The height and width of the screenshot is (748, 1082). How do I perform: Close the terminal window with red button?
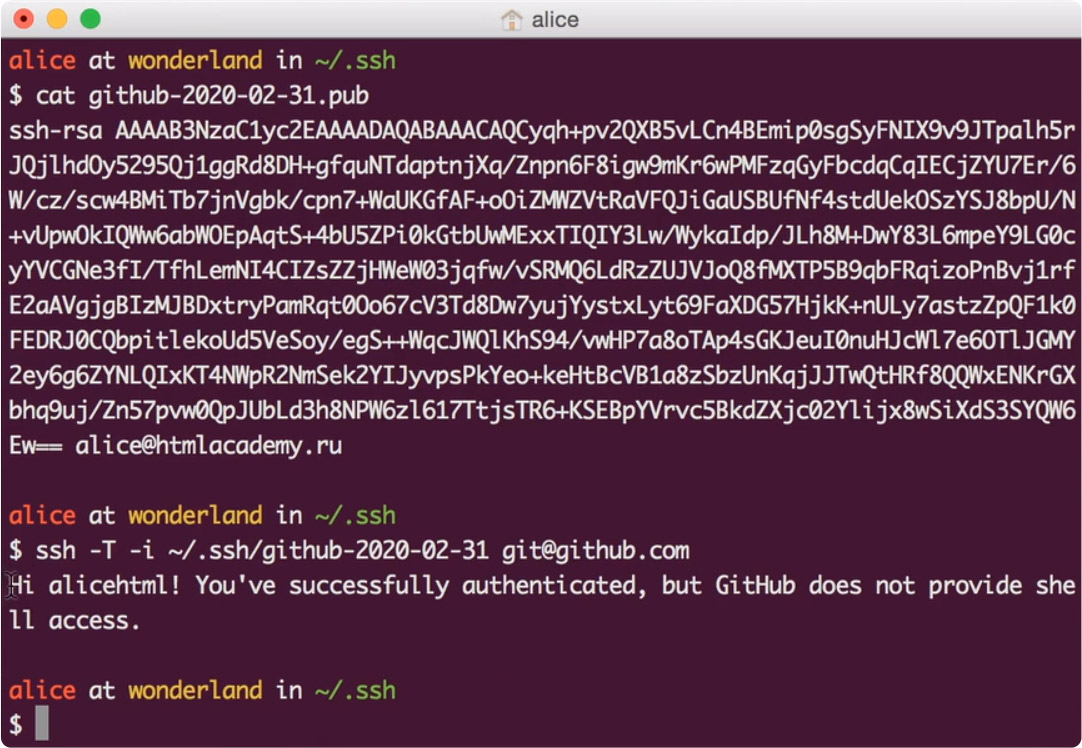click(24, 18)
